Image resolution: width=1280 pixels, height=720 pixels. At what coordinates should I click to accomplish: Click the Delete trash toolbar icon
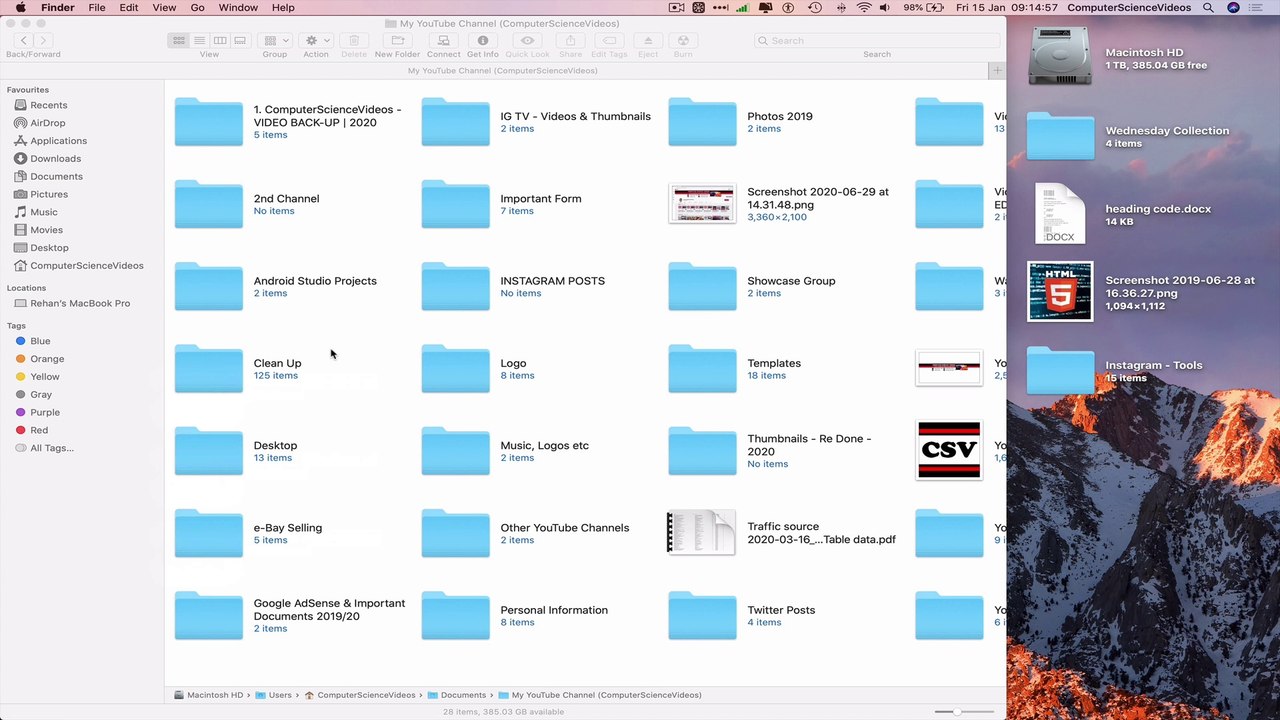tap(354, 40)
